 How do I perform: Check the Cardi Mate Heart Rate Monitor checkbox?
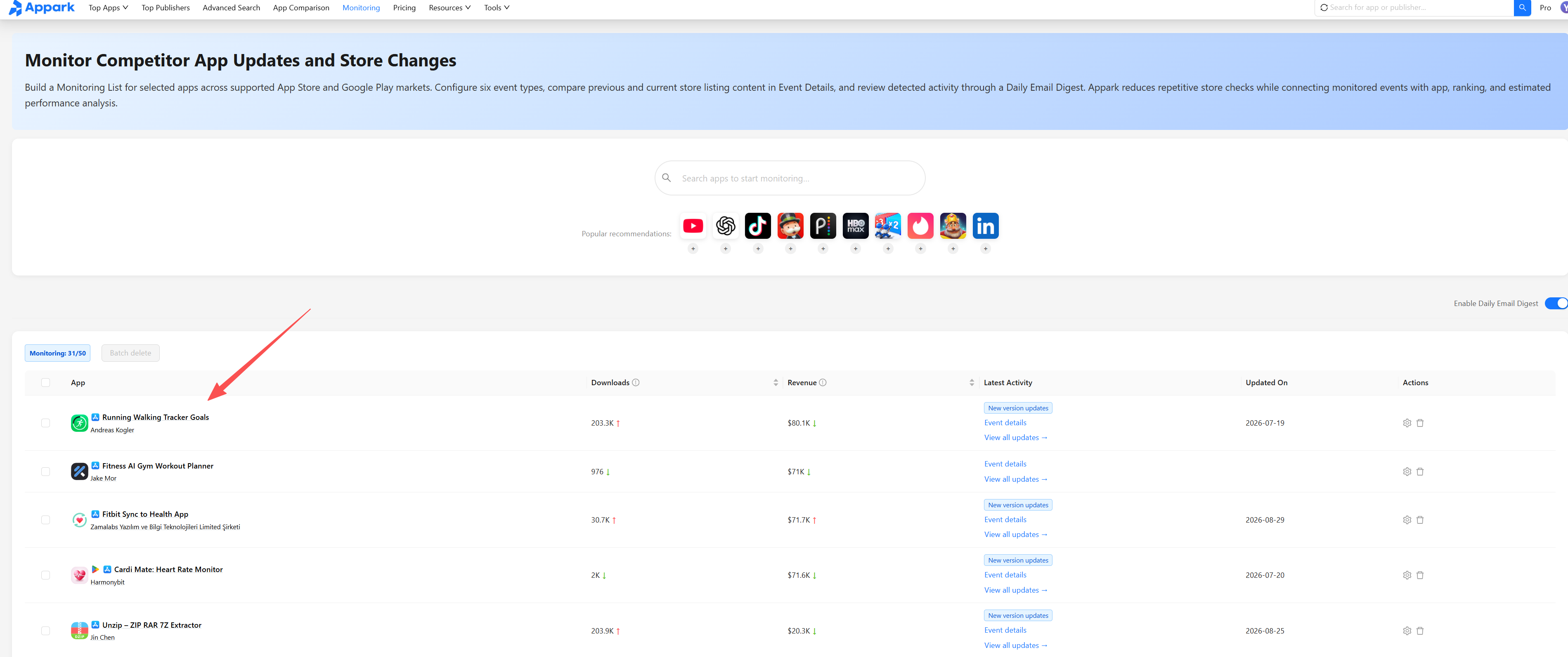pos(46,575)
